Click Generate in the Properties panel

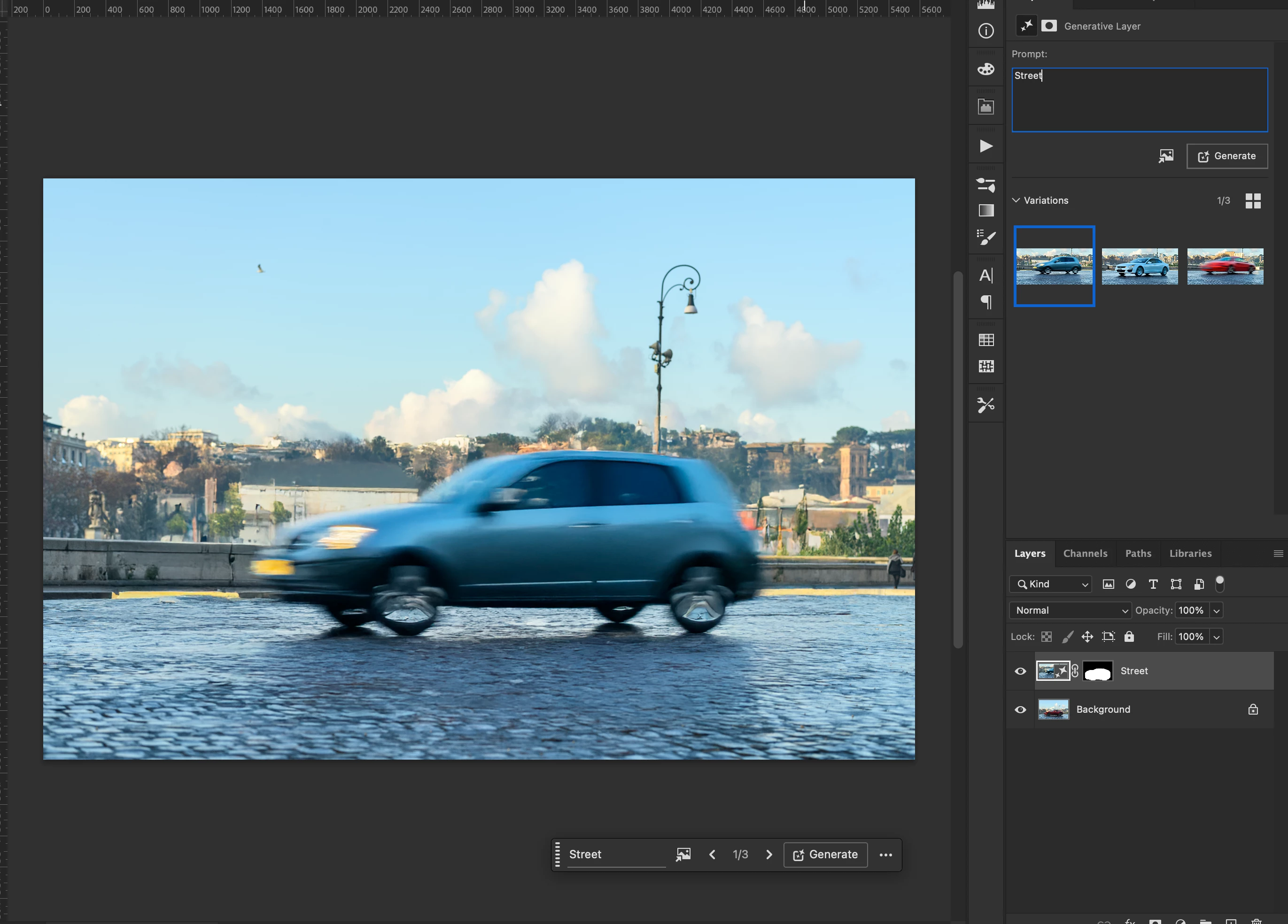(x=1226, y=156)
